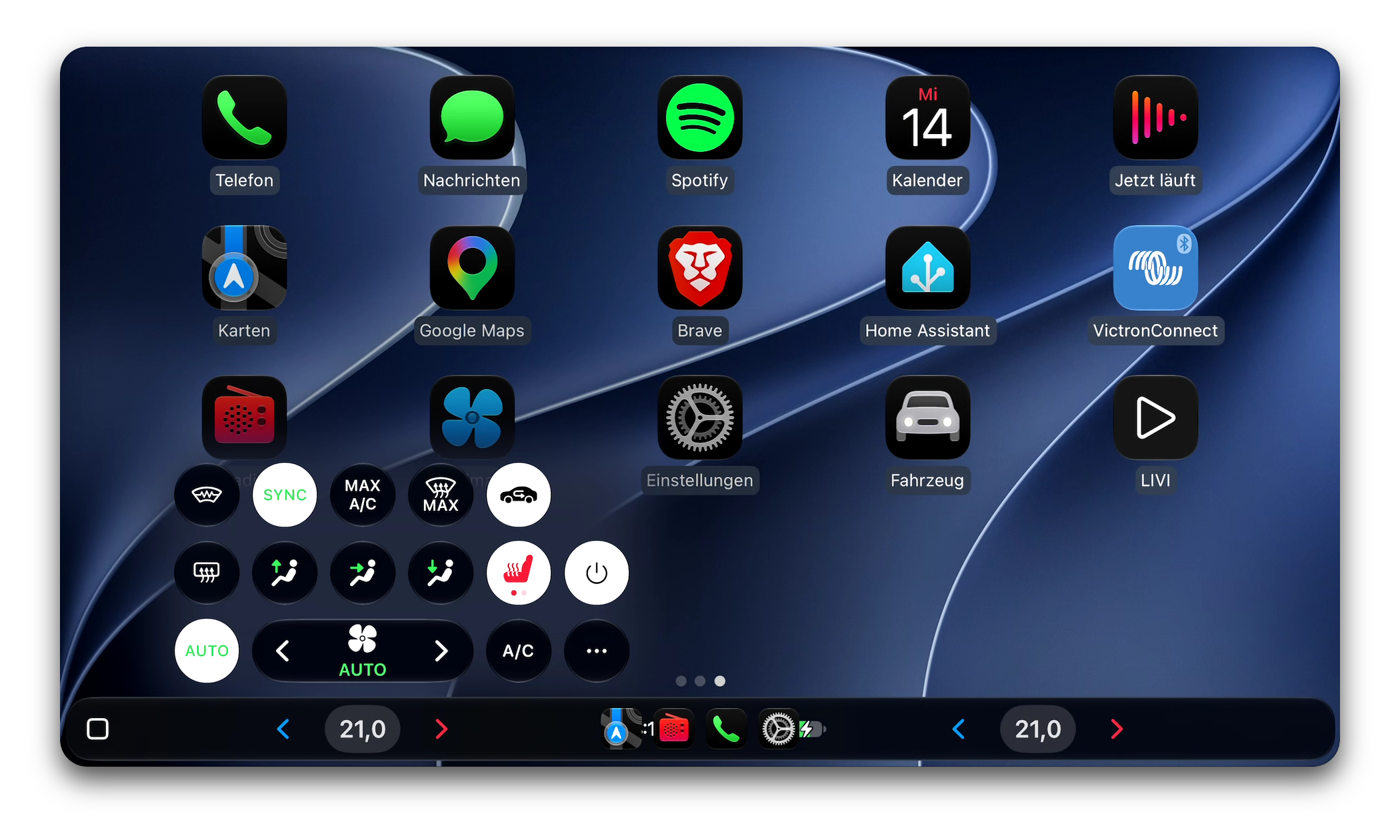Open more climate options ellipsis button
The width and height of the screenshot is (1400, 840).
pyautogui.click(x=597, y=651)
